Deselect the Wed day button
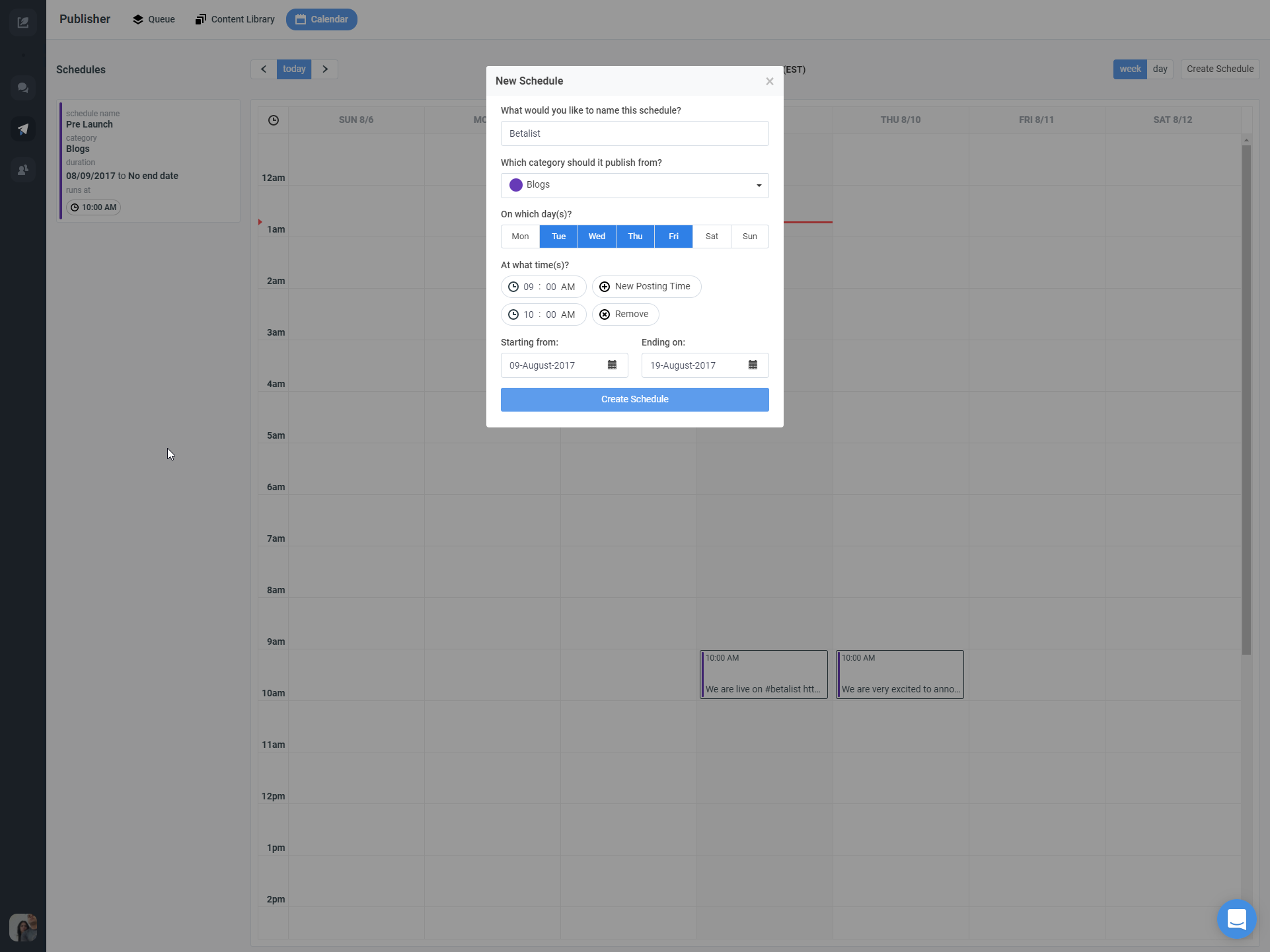Viewport: 1270px width, 952px height. (x=597, y=237)
